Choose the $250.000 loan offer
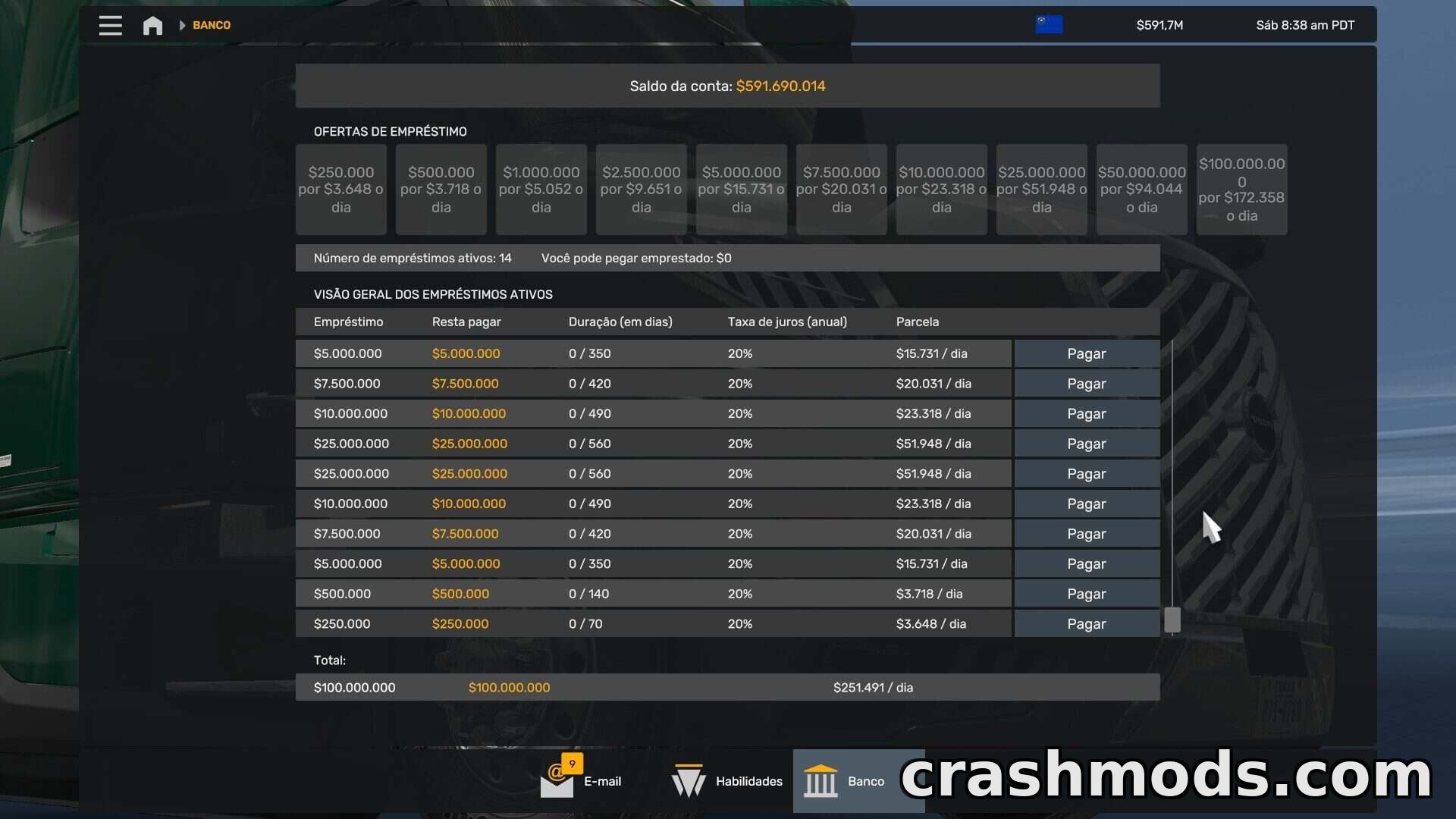 341,190
